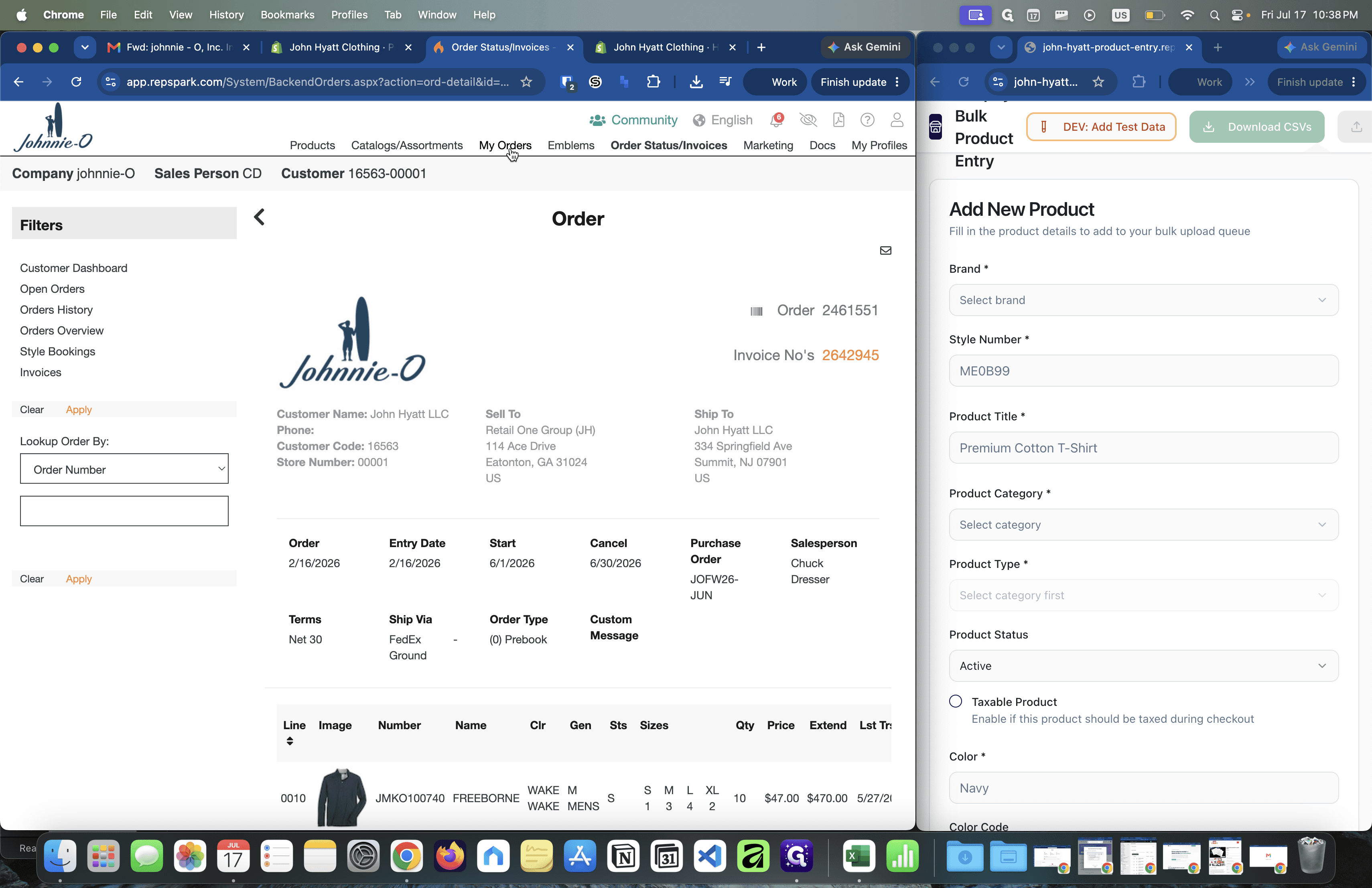Open the Product Type dropdown
1372x888 pixels.
click(1143, 595)
